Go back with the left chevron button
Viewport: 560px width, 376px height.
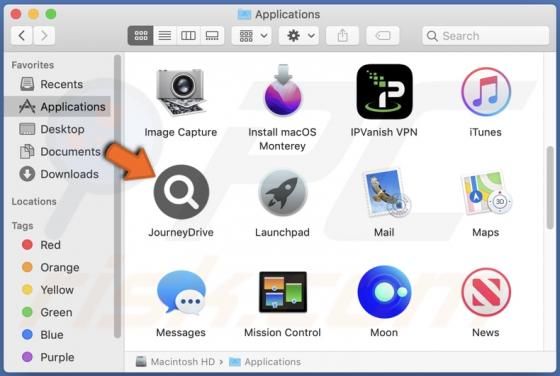22,35
